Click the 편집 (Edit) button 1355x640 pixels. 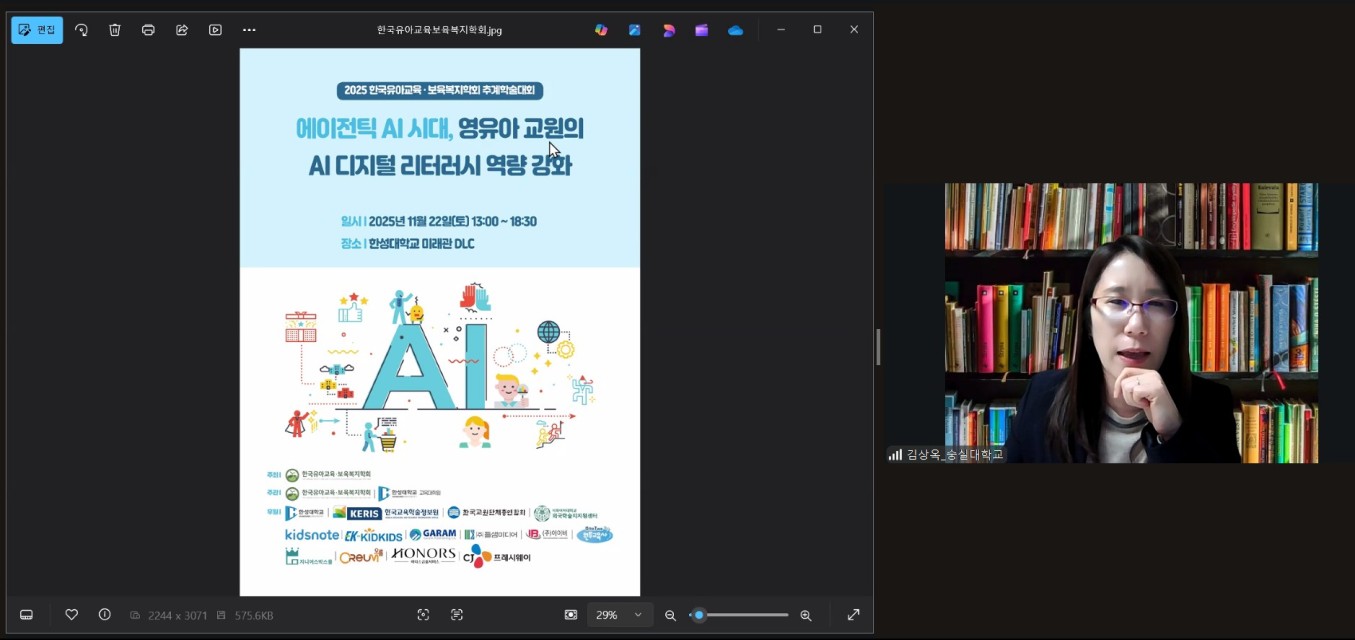point(37,30)
